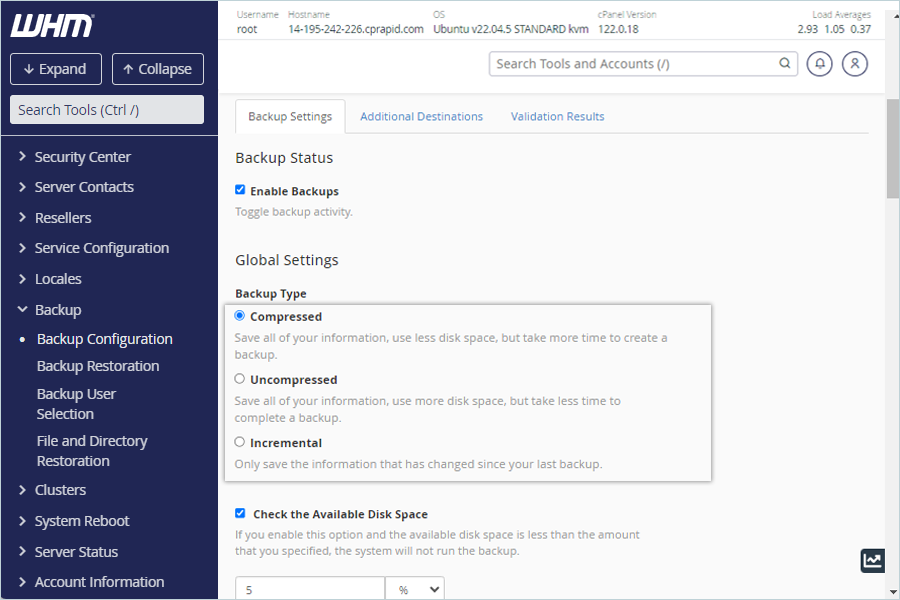Enable Backups checkbox toggle
The height and width of the screenshot is (600, 900).
(240, 190)
